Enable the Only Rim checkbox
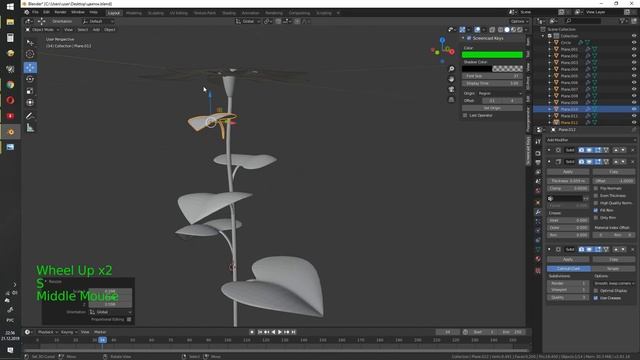This screenshot has height=360, width=640. (x=596, y=218)
